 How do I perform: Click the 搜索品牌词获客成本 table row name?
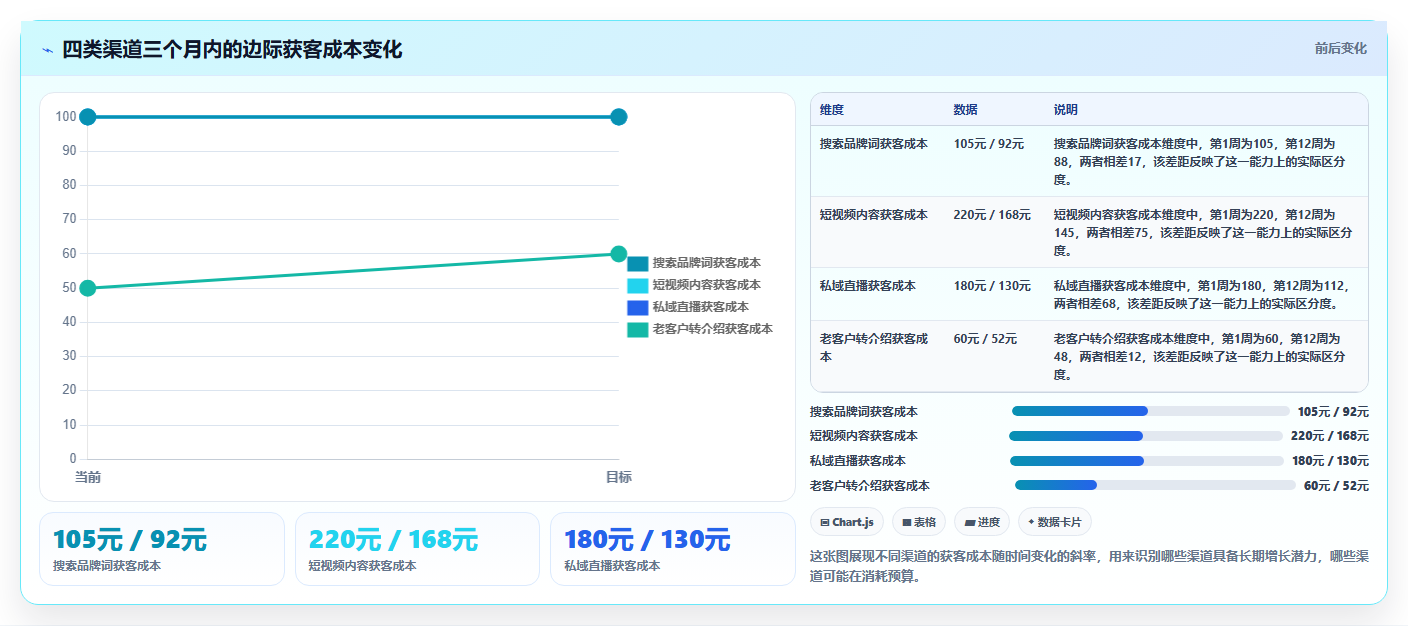click(x=874, y=144)
